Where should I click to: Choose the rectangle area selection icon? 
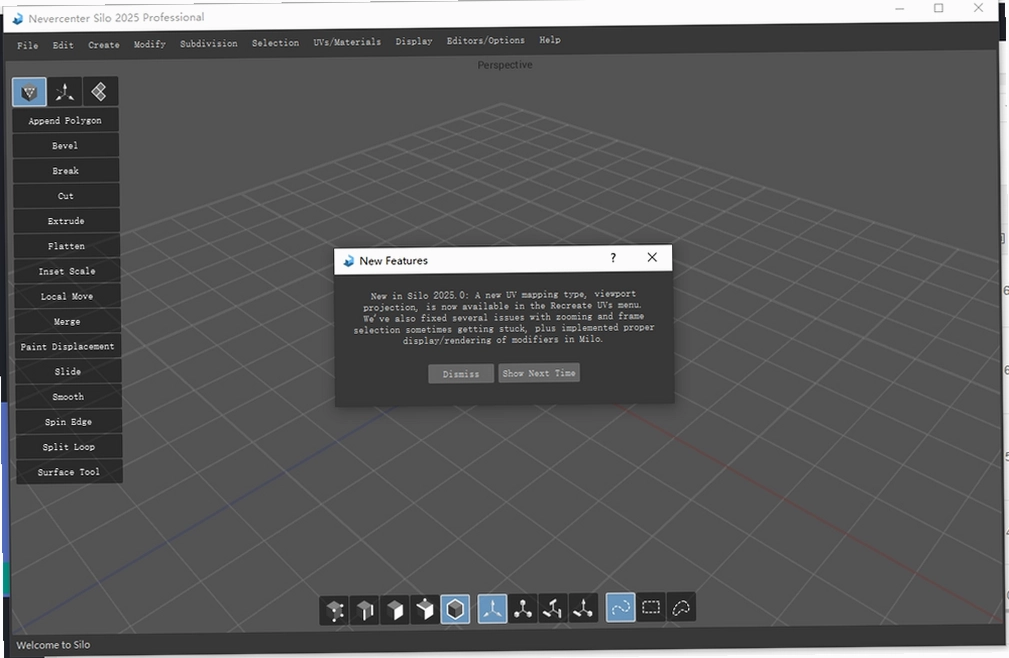tap(651, 607)
